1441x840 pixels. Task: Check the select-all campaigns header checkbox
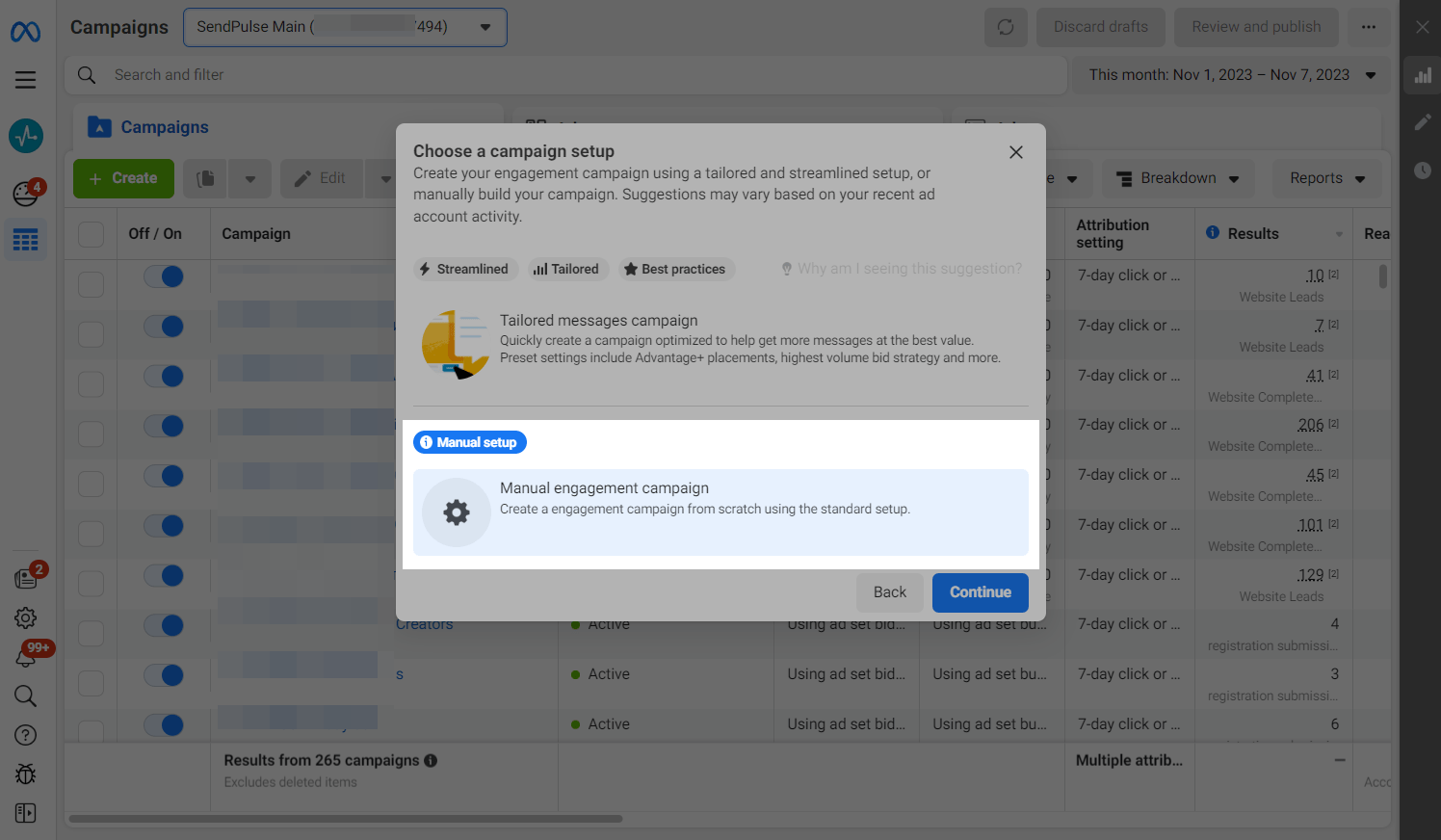(92, 234)
